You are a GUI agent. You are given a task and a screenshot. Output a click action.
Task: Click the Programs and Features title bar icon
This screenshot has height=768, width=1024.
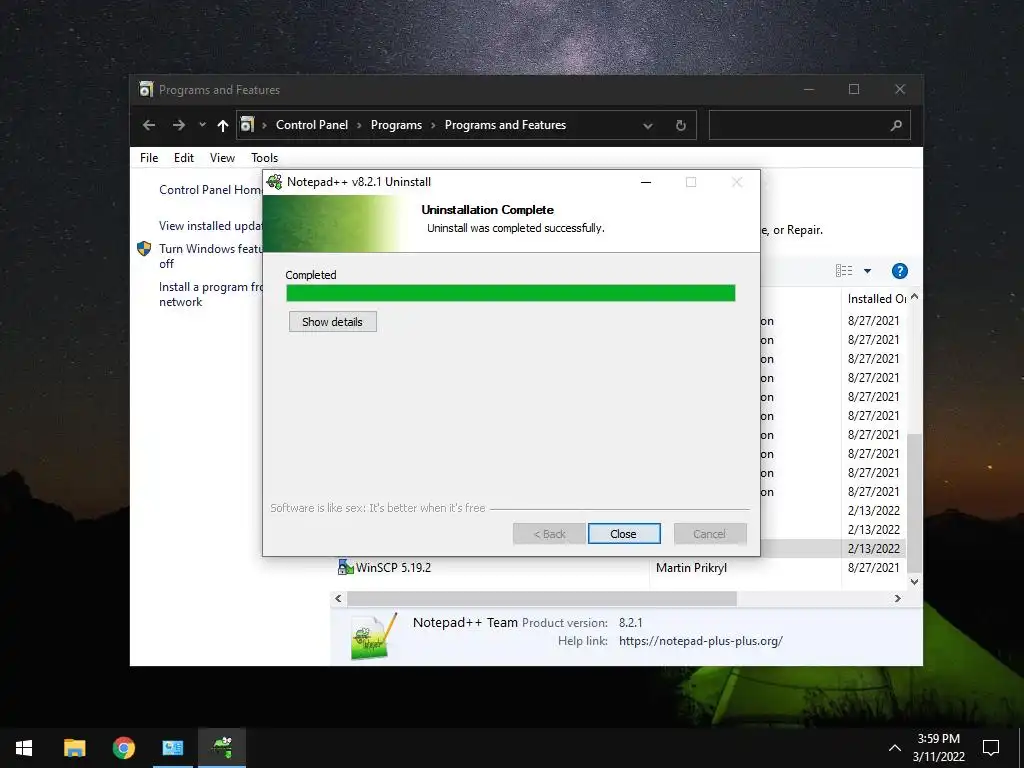click(146, 89)
